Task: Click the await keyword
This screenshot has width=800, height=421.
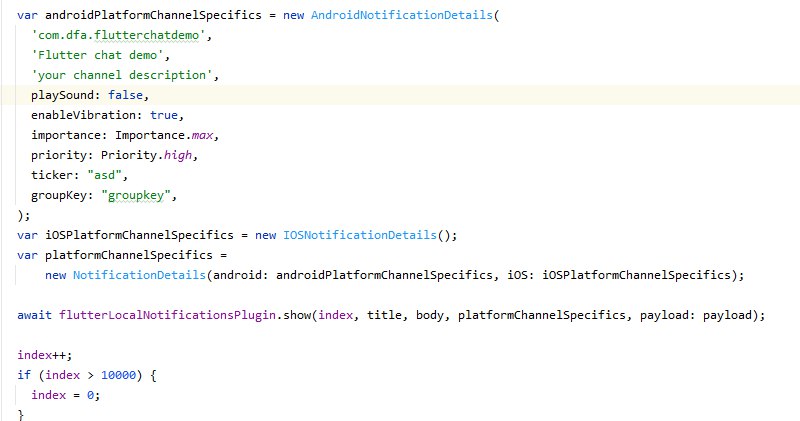Action: coord(35,315)
